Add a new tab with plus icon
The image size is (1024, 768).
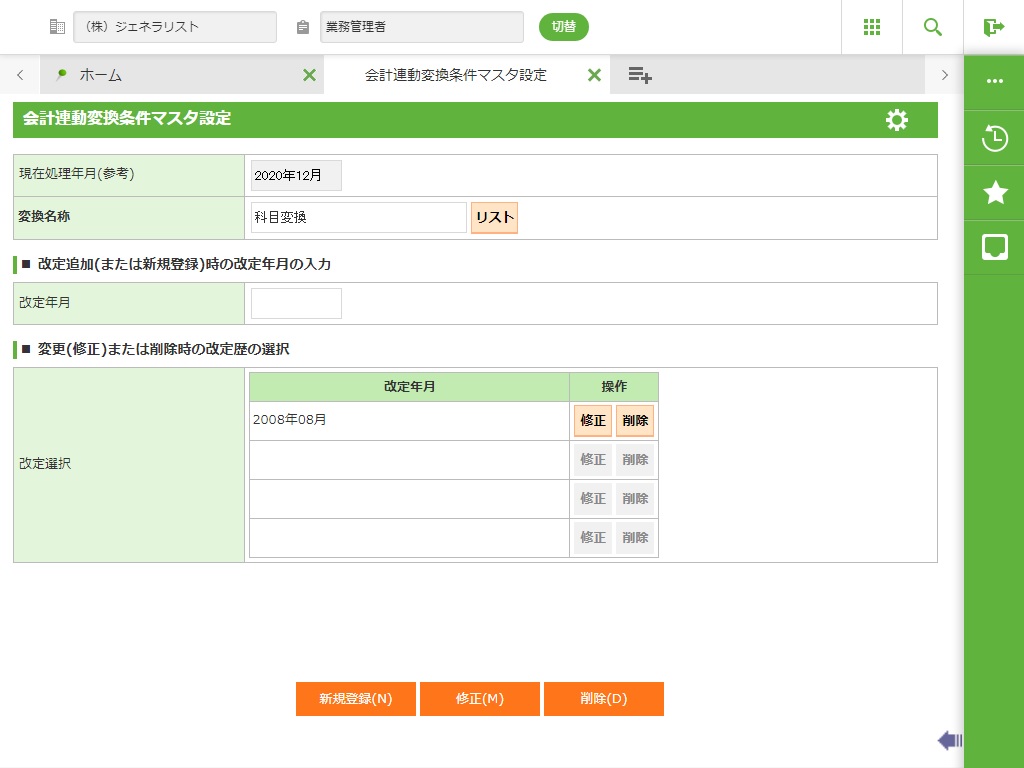[640, 75]
